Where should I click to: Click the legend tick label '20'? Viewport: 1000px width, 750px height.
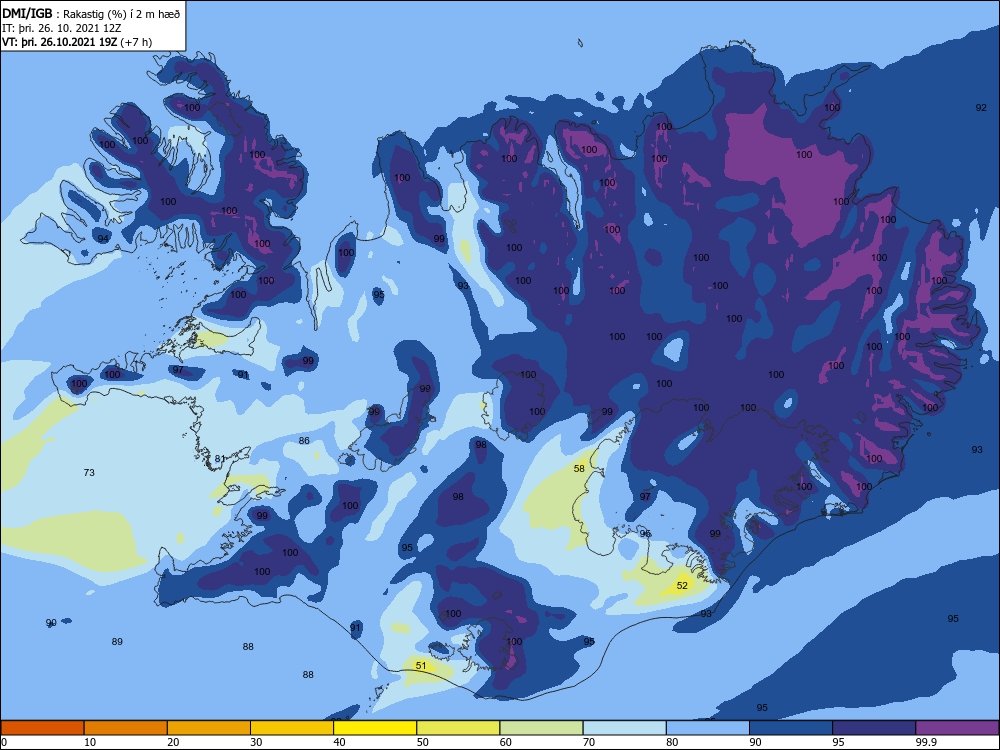pyautogui.click(x=173, y=742)
